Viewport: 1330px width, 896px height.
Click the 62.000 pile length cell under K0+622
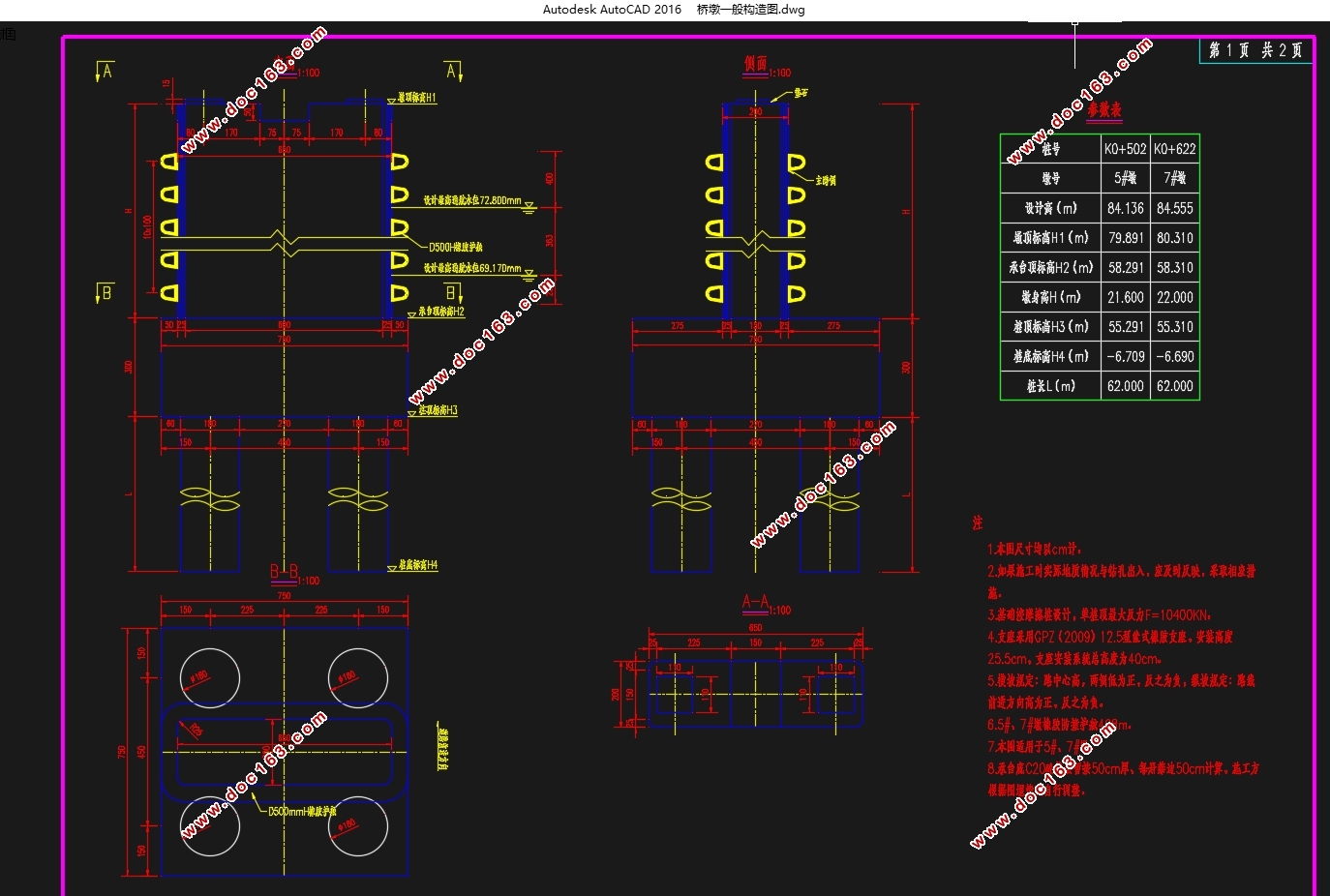(1175, 386)
